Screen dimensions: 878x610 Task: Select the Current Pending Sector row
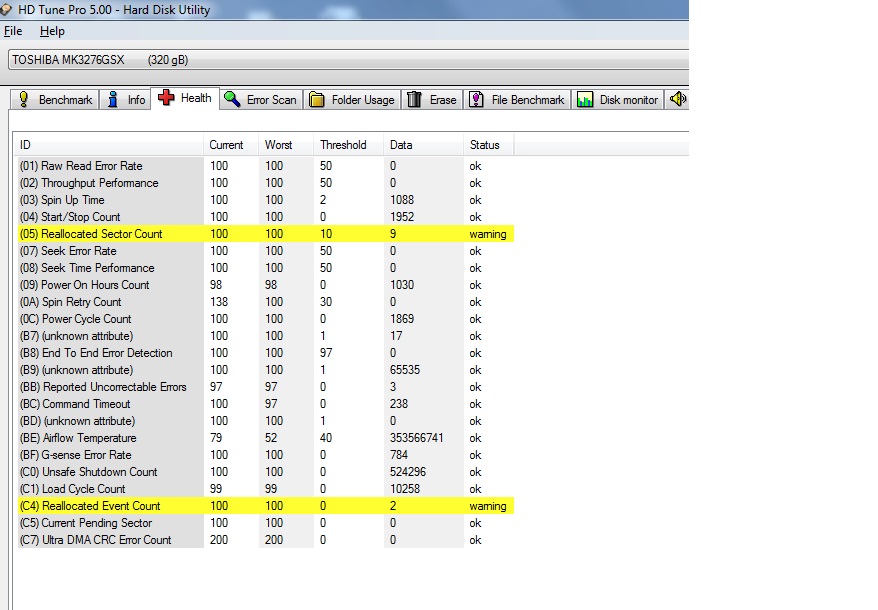click(266, 523)
